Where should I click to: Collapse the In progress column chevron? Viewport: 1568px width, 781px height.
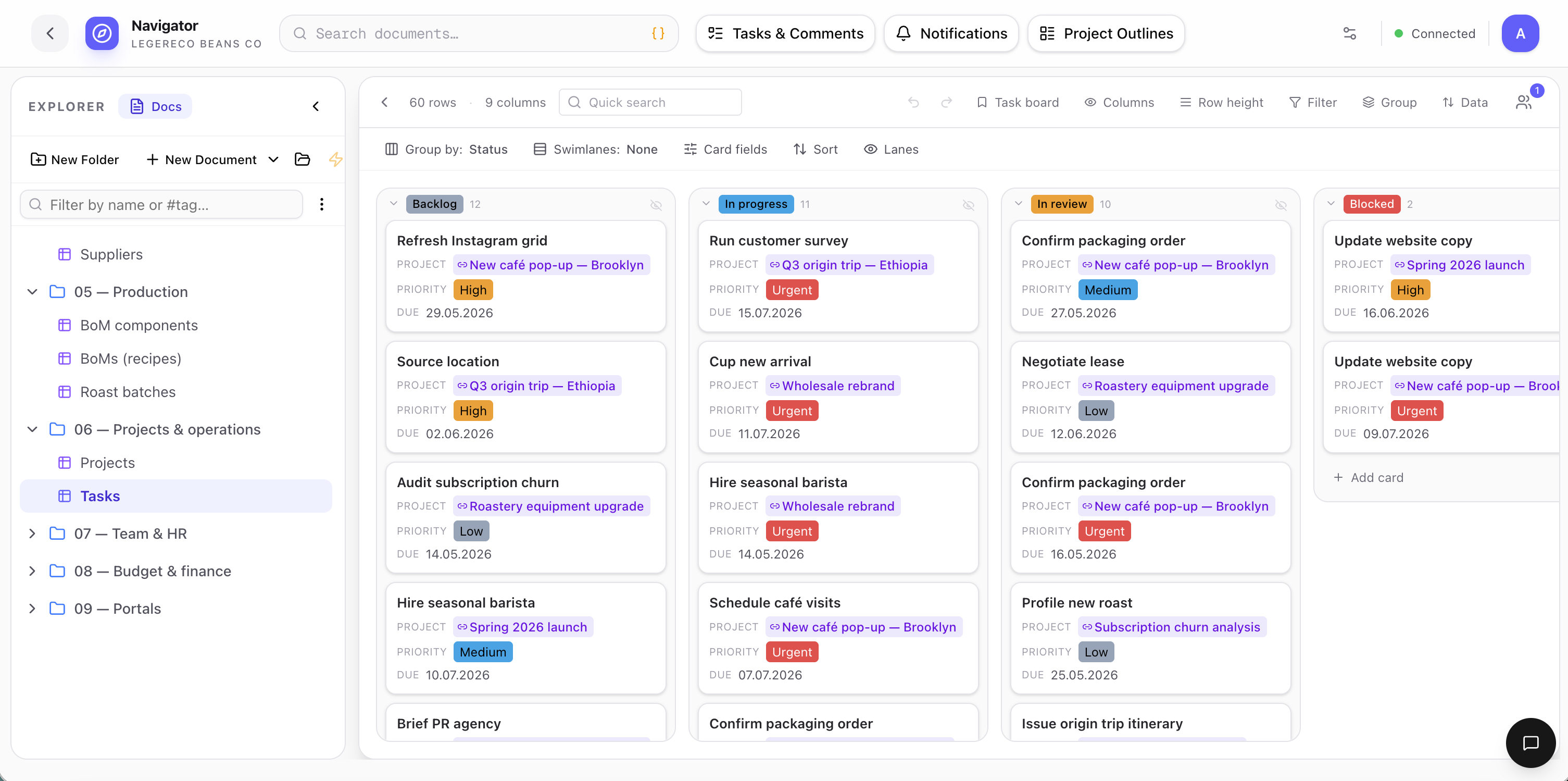[706, 204]
